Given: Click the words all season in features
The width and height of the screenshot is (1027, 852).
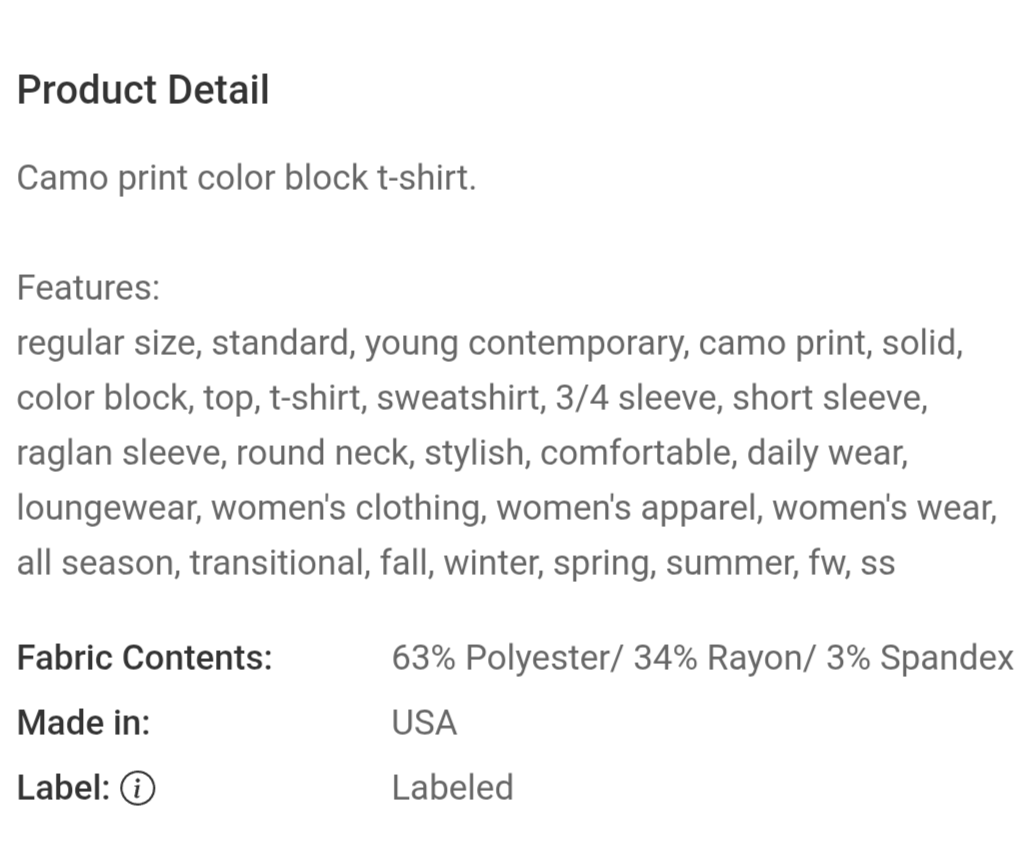Looking at the screenshot, I should [x=94, y=563].
